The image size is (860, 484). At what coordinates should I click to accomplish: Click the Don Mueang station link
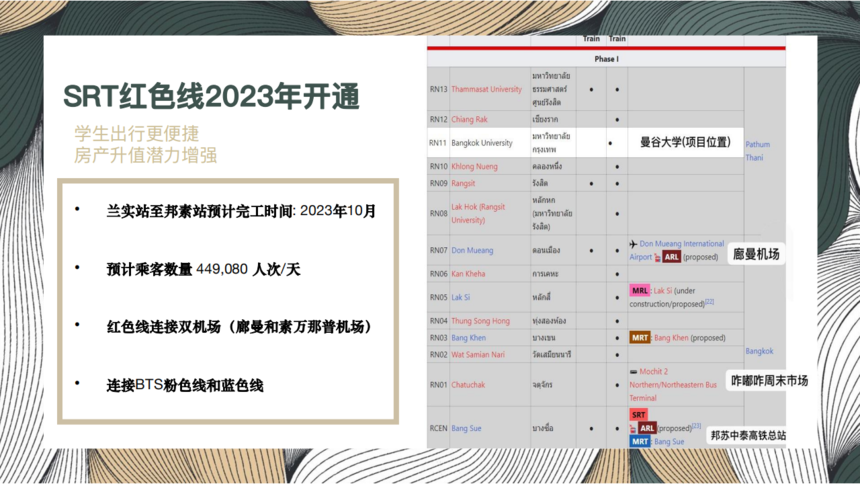[x=472, y=250]
